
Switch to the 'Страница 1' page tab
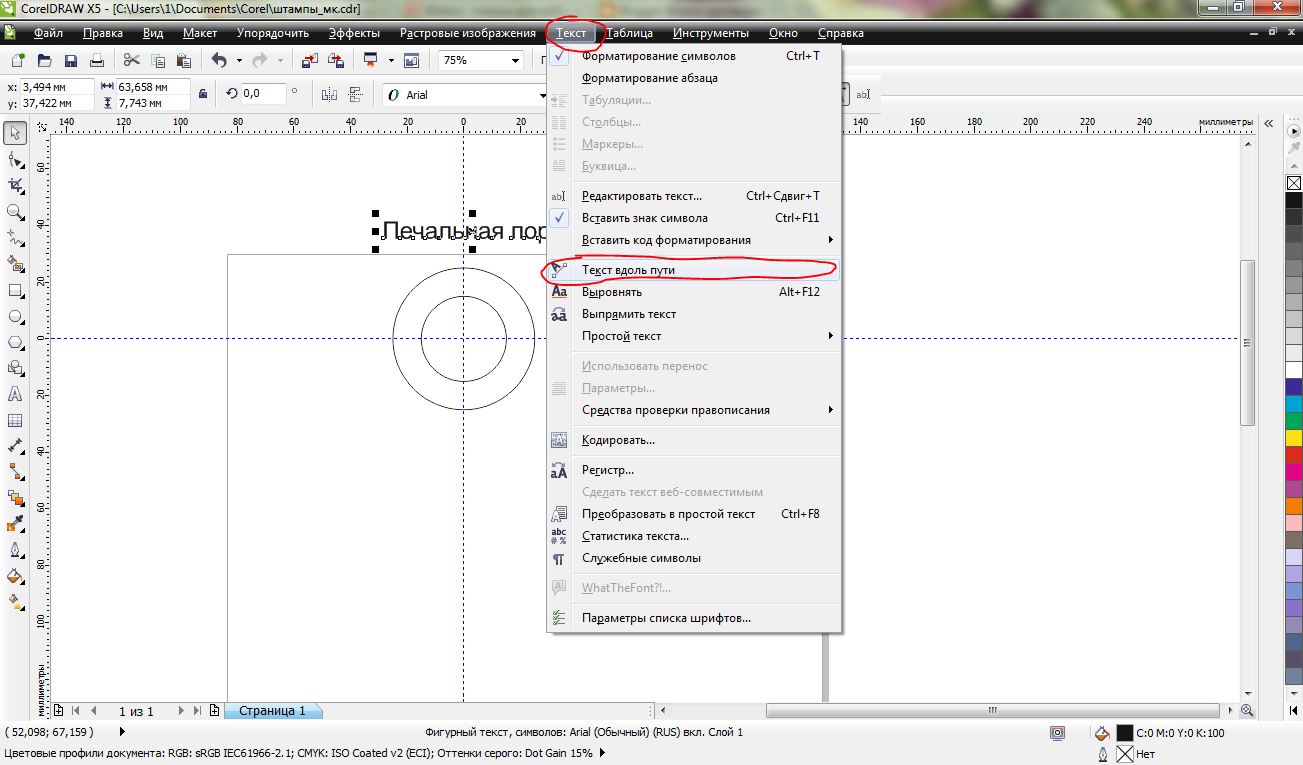coord(273,711)
